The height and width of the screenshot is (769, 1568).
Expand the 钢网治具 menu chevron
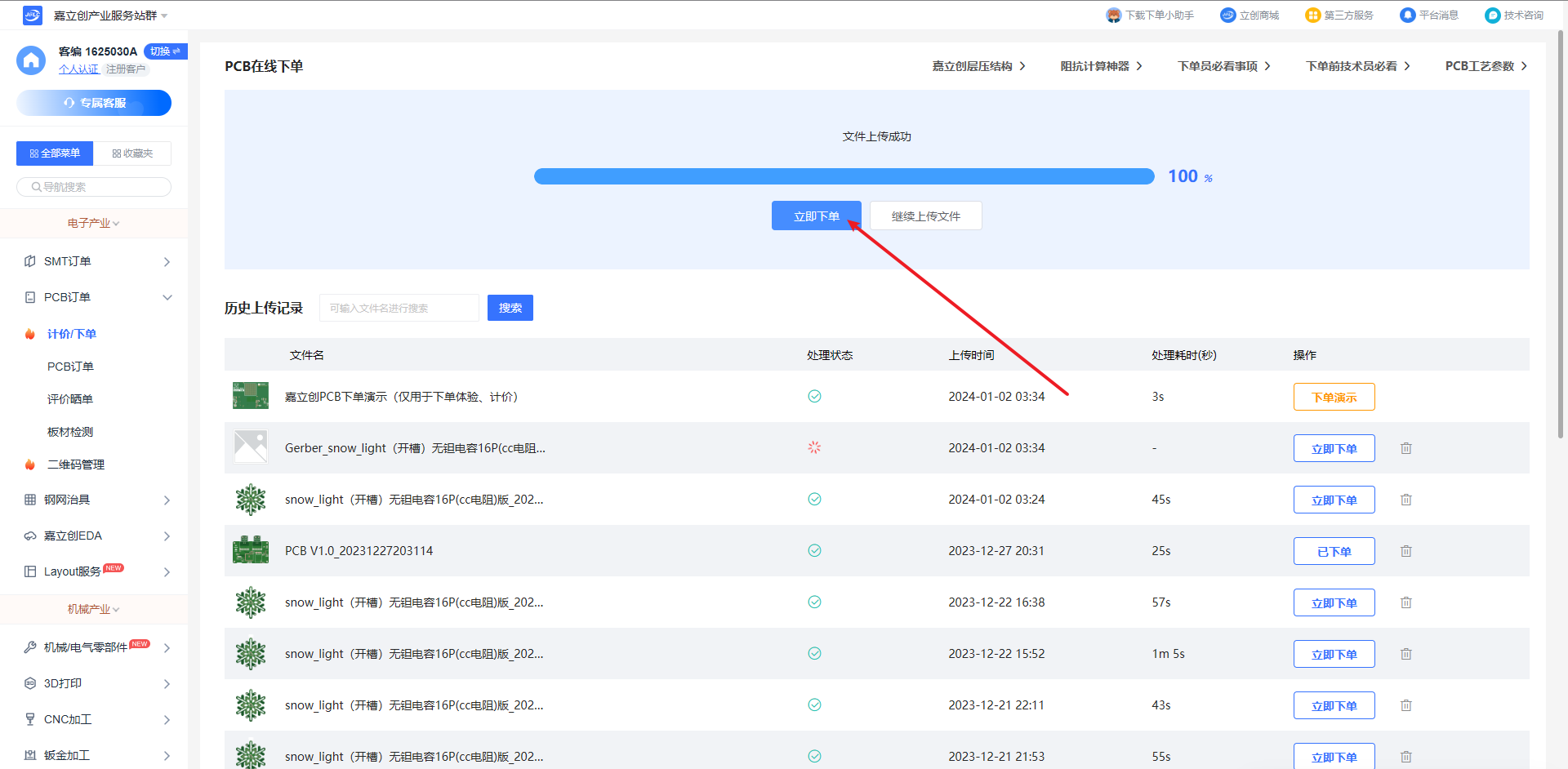point(167,500)
